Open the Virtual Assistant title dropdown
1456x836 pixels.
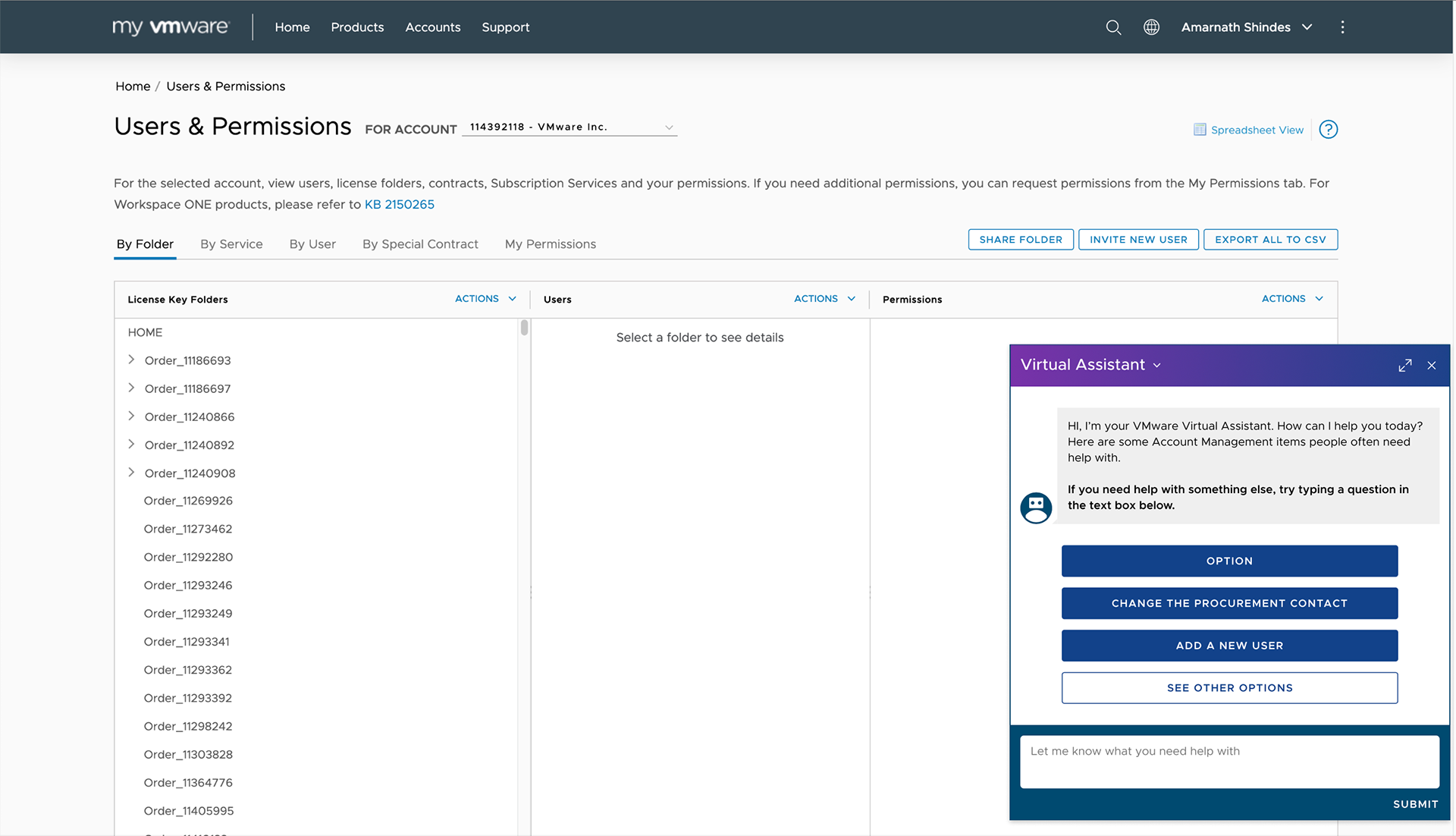tap(1157, 366)
